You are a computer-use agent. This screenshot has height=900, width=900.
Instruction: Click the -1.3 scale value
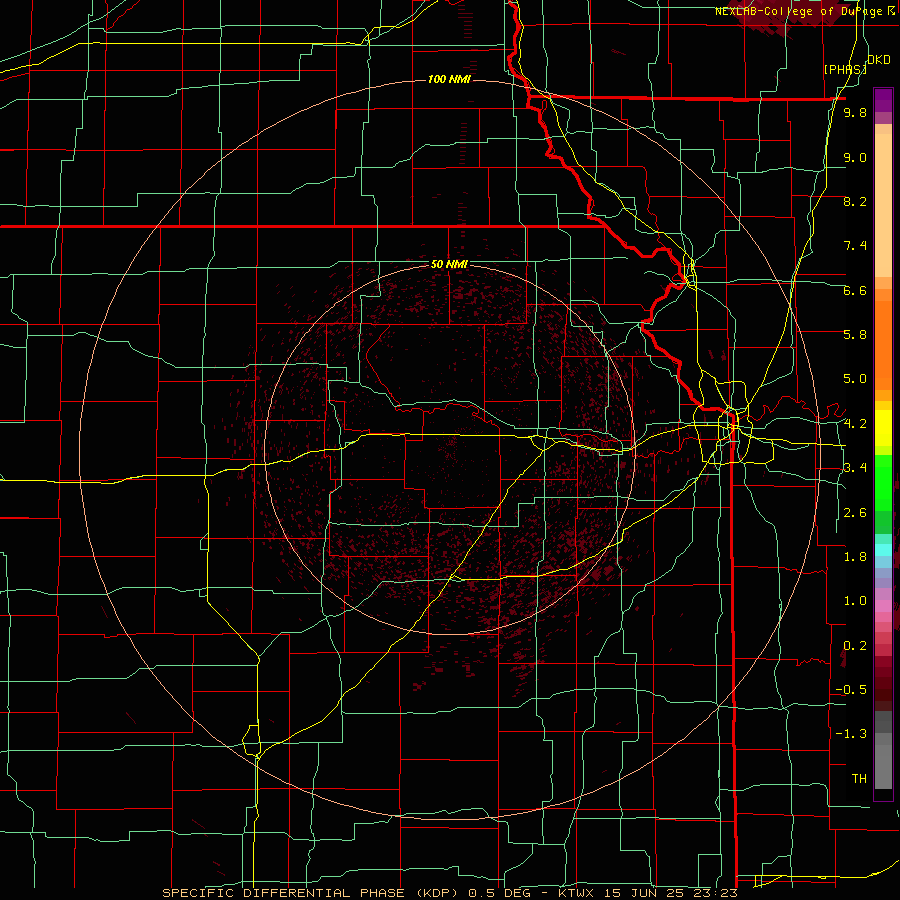pos(851,734)
